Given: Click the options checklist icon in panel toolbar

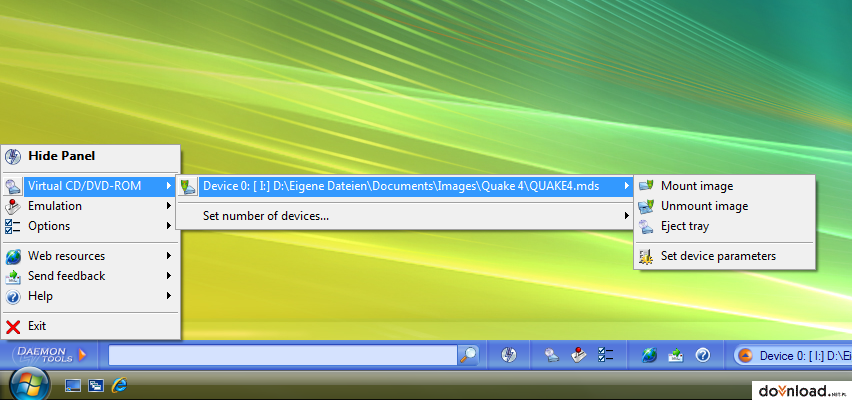Looking at the screenshot, I should coord(605,355).
